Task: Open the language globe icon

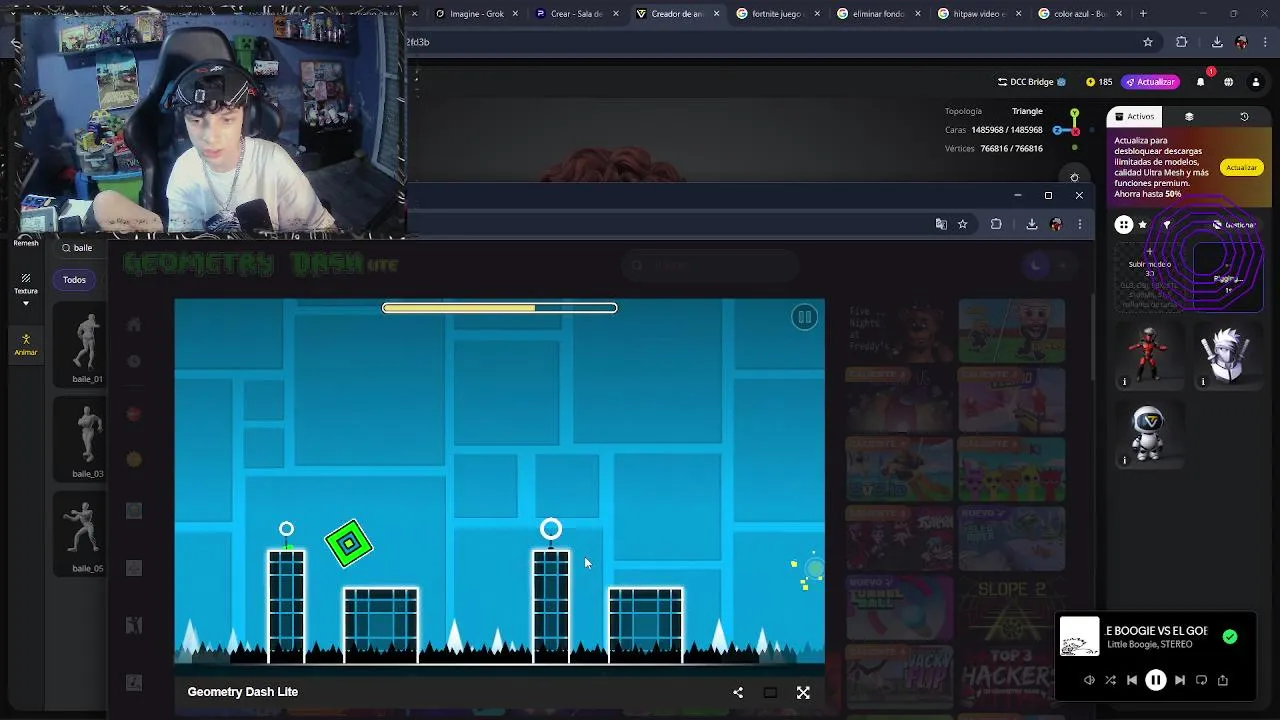Action: (1228, 82)
